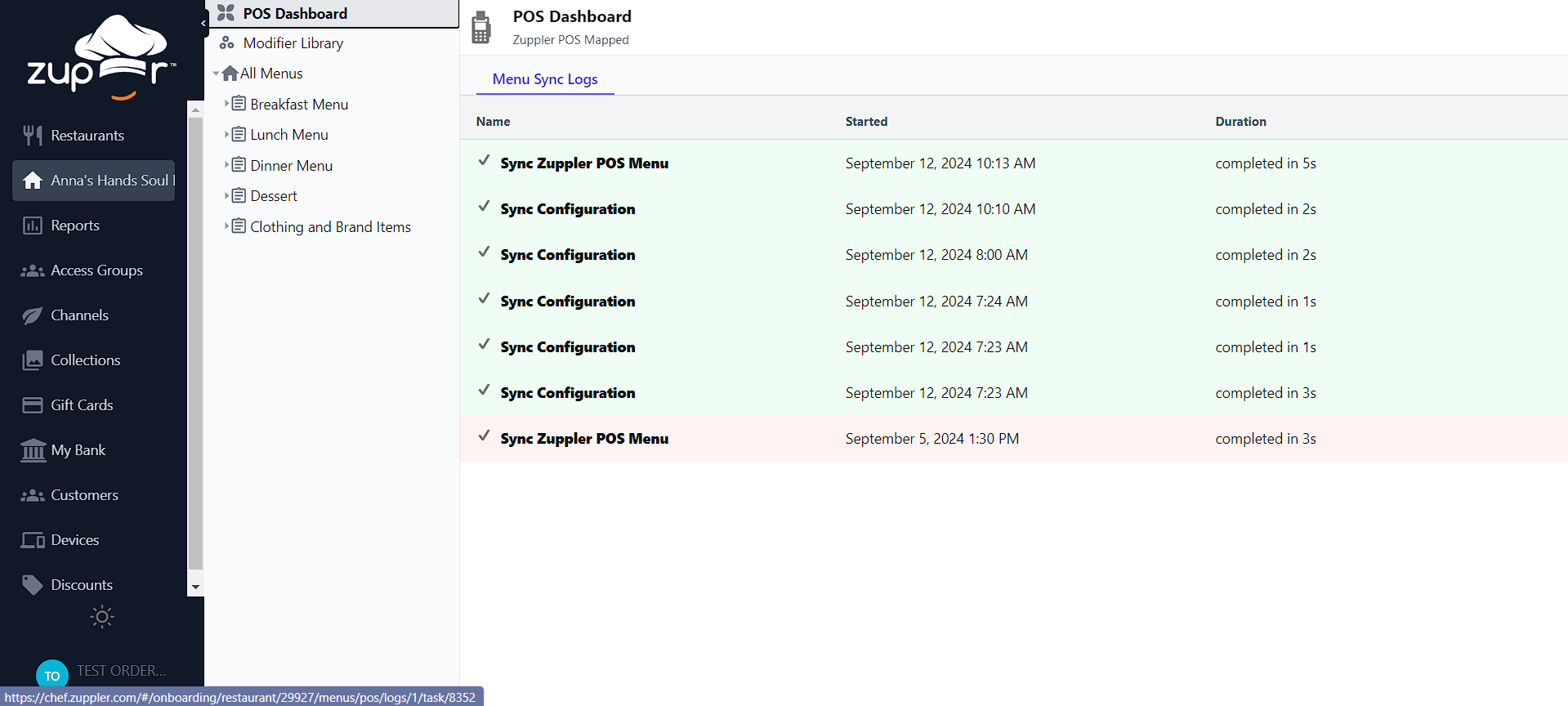Expand the Dinner Menu arrow
The image size is (1568, 706).
pyautogui.click(x=226, y=165)
